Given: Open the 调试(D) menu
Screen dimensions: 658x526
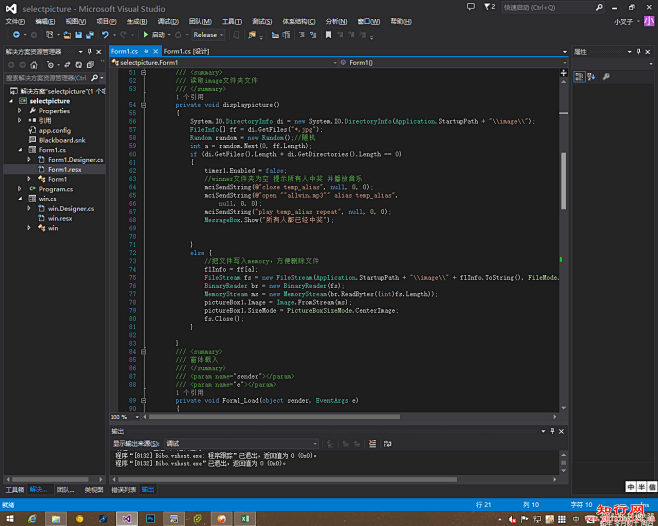Looking at the screenshot, I should 167,20.
